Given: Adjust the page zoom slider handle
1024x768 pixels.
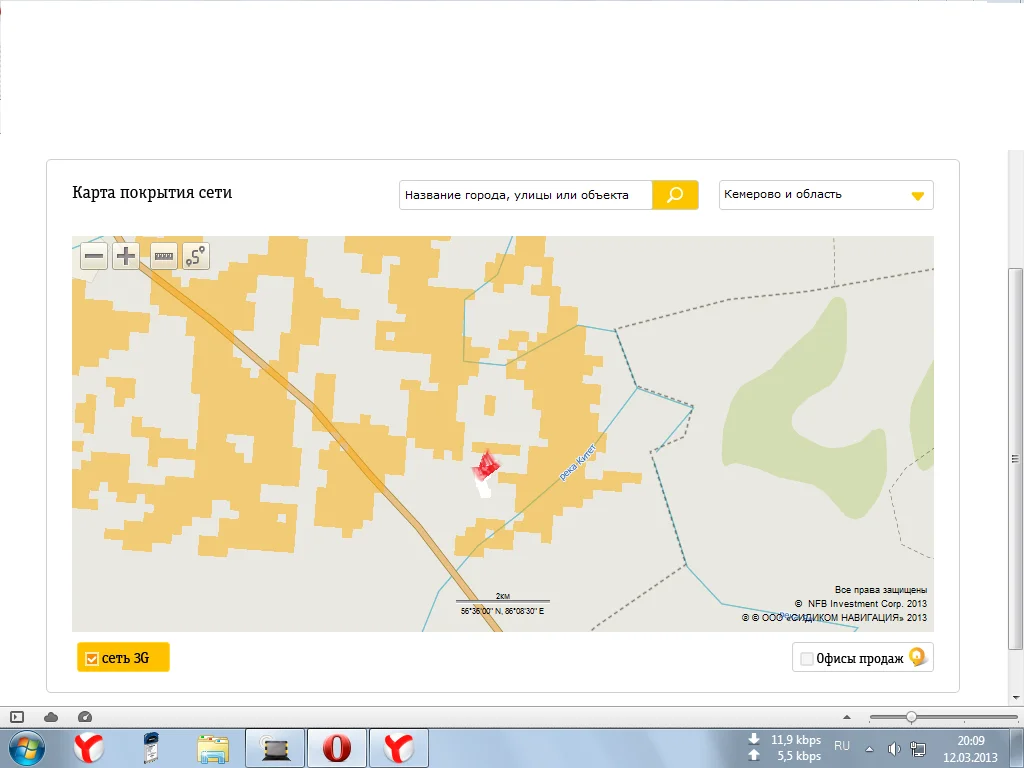Looking at the screenshot, I should point(910,717).
